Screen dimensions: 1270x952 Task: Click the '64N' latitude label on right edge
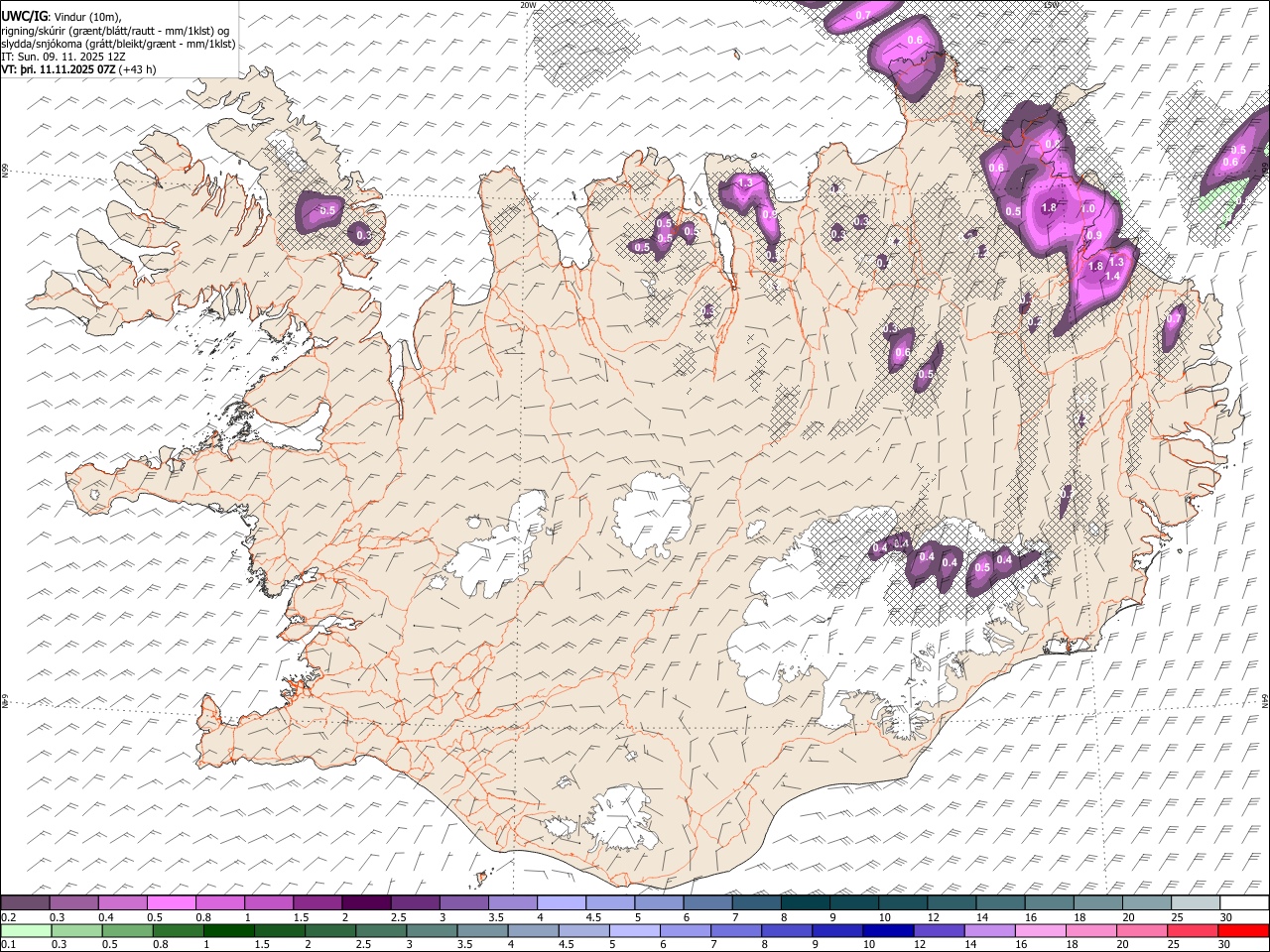(x=1265, y=700)
